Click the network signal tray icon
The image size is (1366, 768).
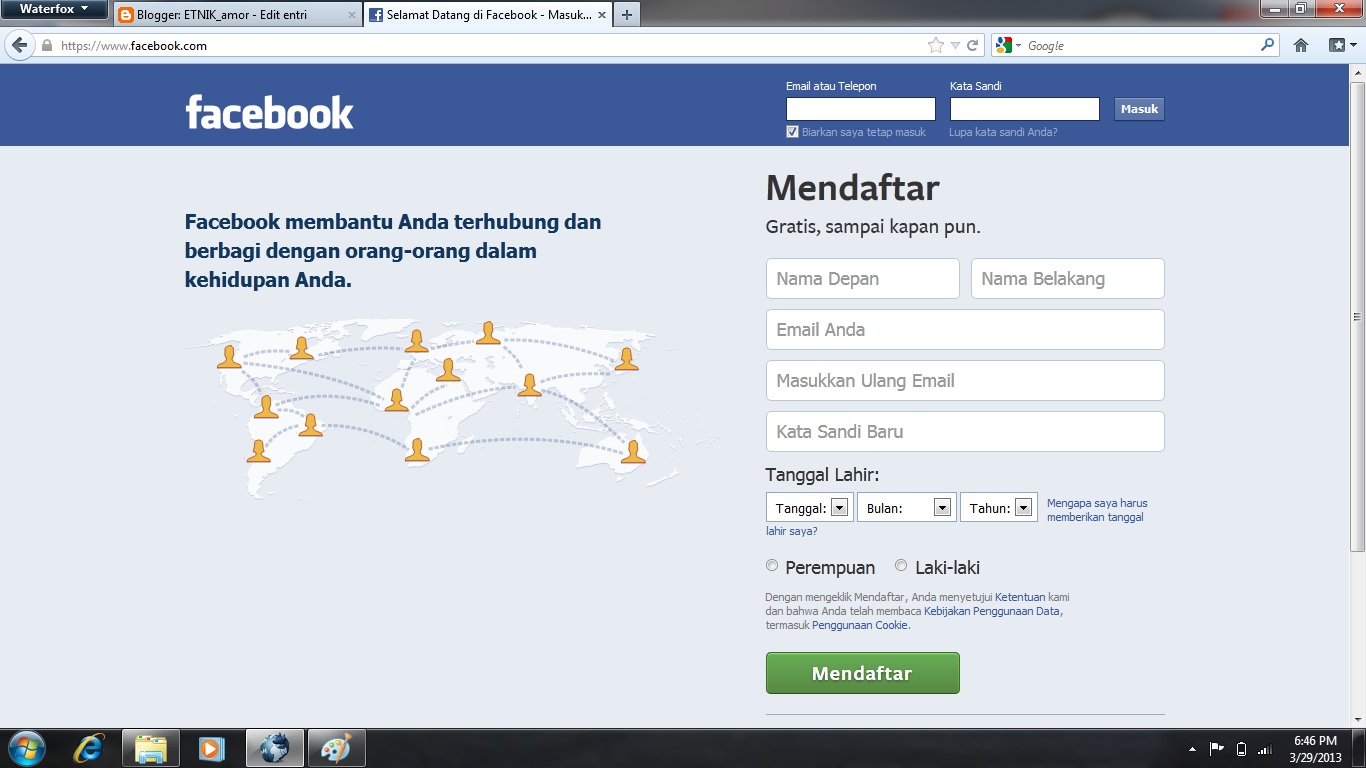tap(1265, 748)
